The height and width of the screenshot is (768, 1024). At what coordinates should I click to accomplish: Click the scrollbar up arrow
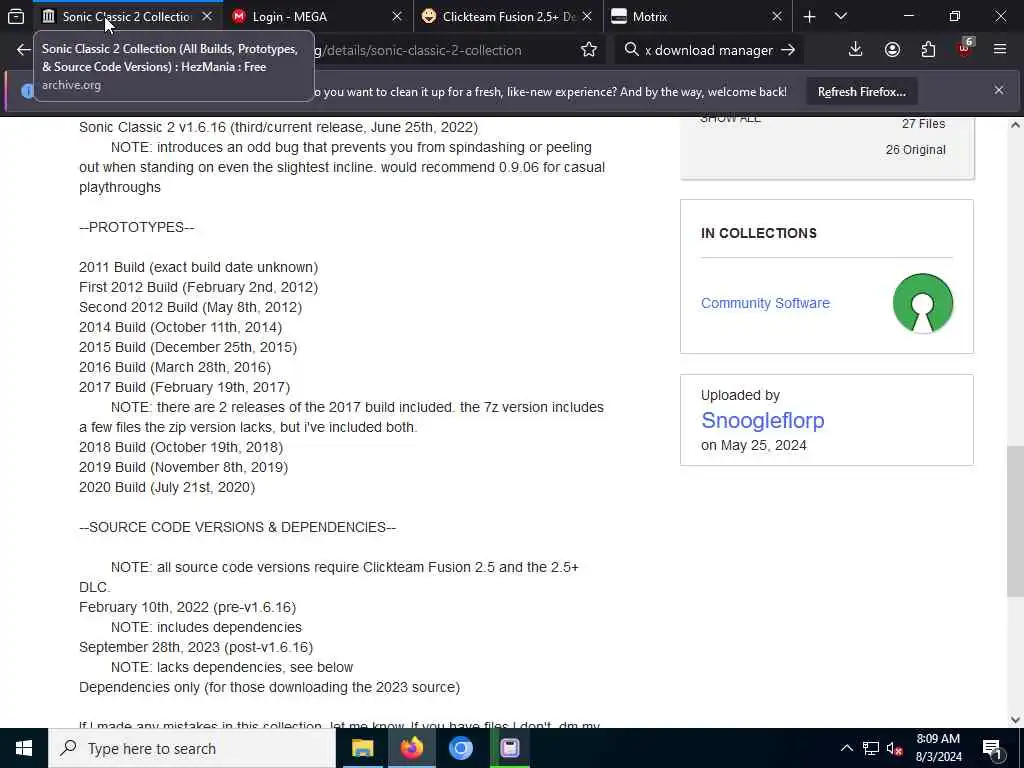(x=1015, y=125)
